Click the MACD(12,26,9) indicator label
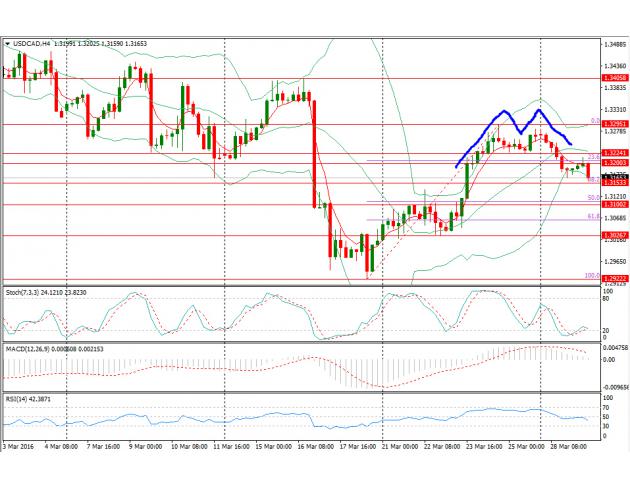Viewport: 630px width, 490px height. coord(32,347)
